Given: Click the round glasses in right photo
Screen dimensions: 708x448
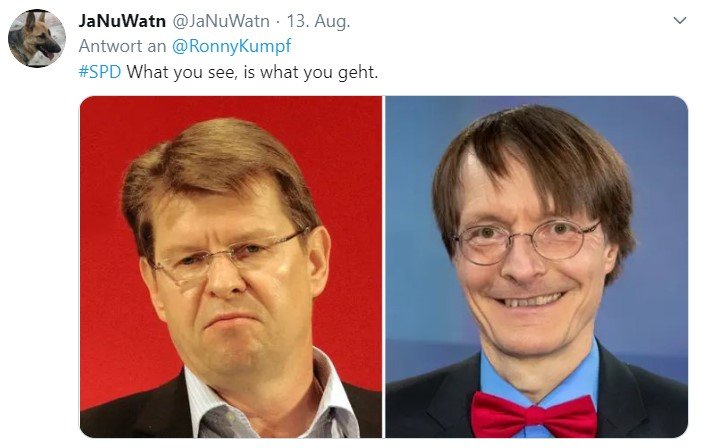Looking at the screenshot, I should click(x=526, y=241).
